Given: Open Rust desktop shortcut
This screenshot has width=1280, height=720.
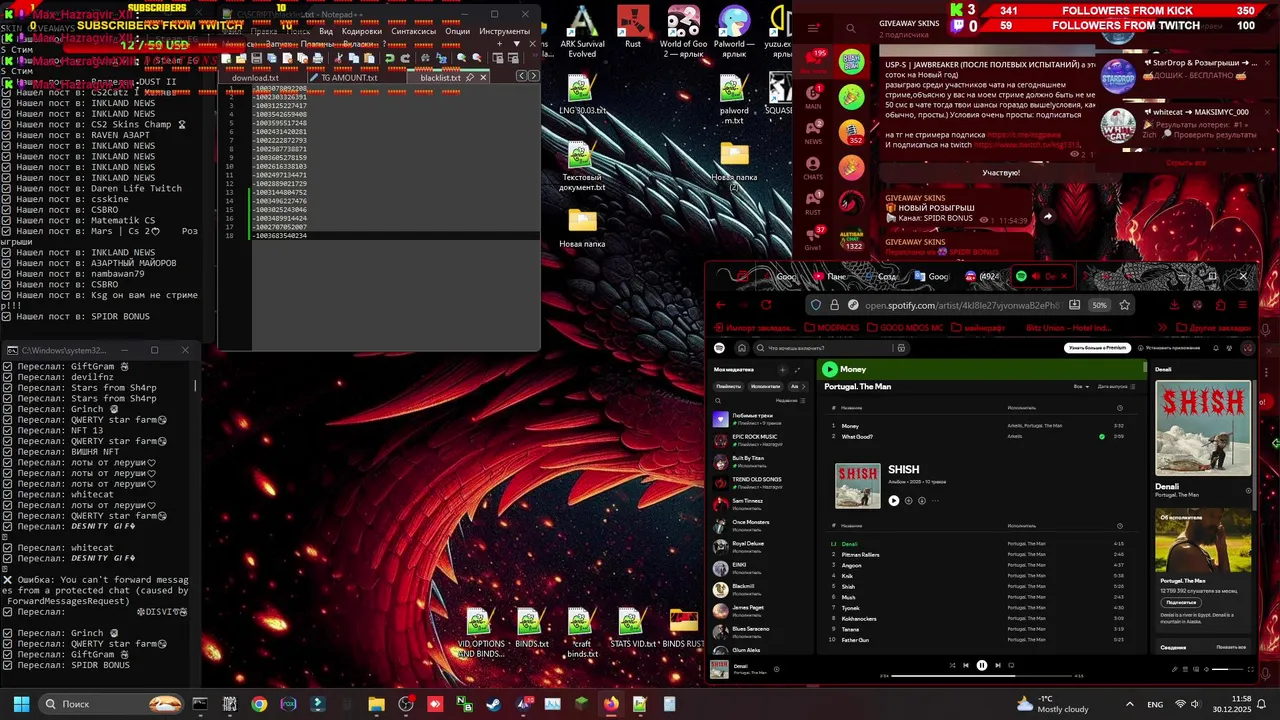Looking at the screenshot, I should pos(632,25).
